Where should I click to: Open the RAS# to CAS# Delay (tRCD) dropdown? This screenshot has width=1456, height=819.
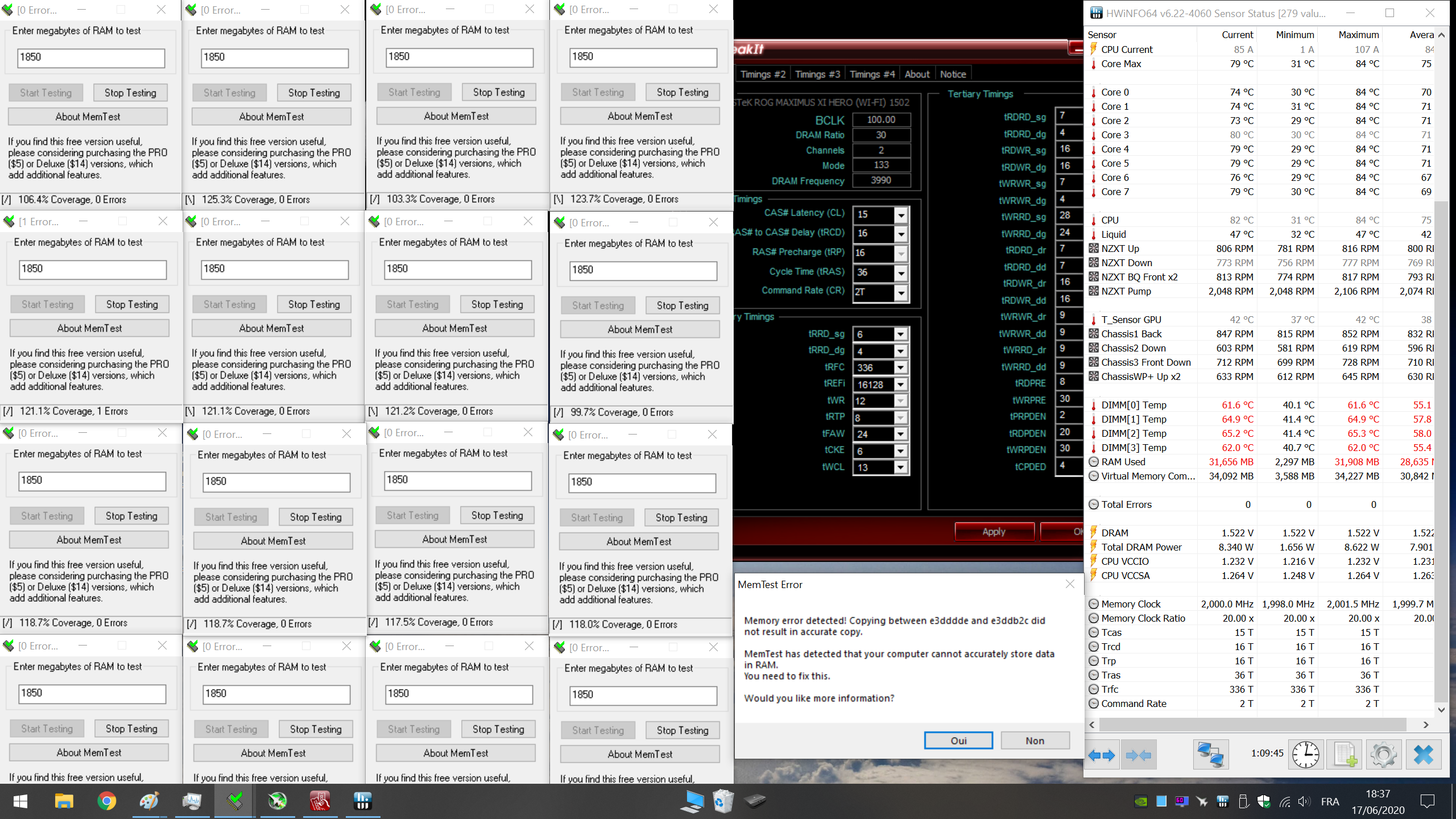901,234
